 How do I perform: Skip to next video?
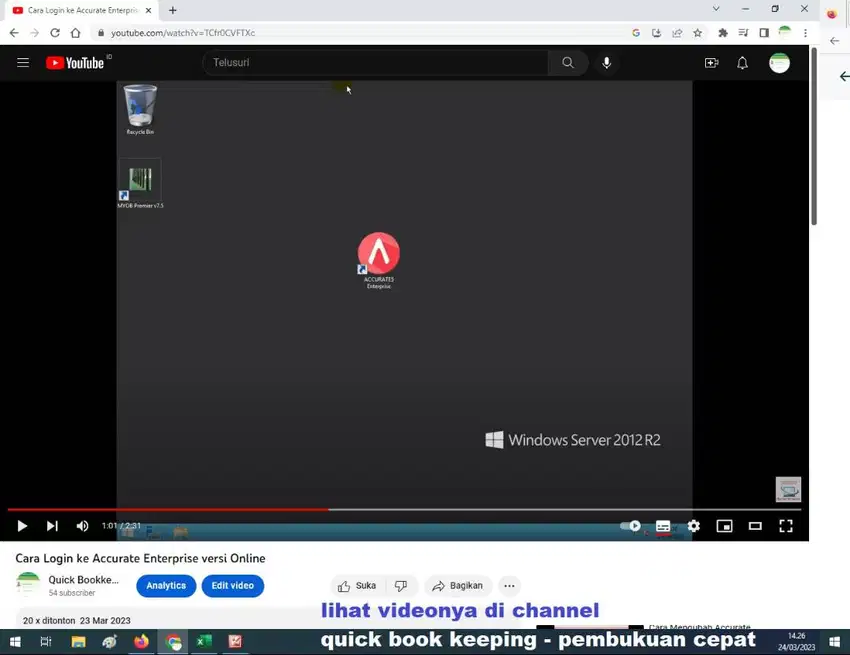pyautogui.click(x=52, y=526)
